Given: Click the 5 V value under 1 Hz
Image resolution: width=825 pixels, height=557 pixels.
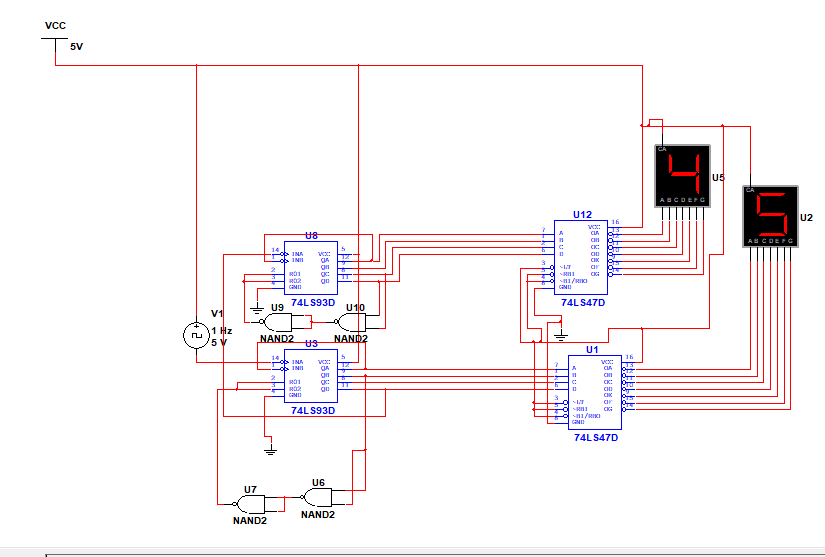Looking at the screenshot, I should pyautogui.click(x=219, y=342).
